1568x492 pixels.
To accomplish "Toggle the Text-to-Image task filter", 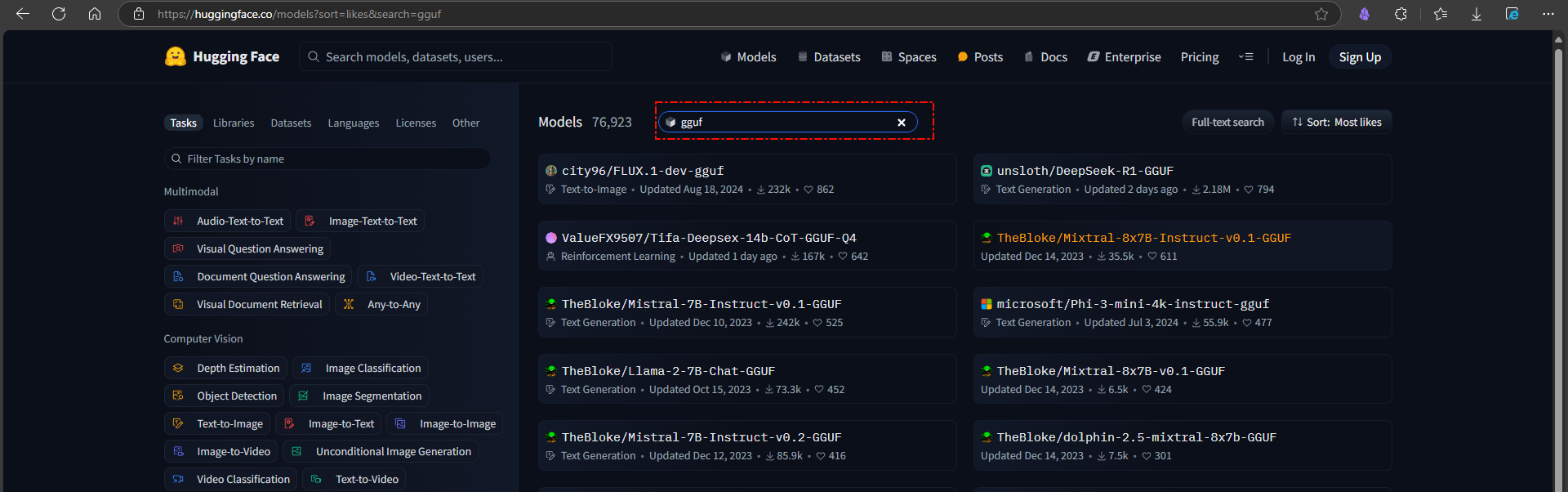I will click(x=218, y=424).
